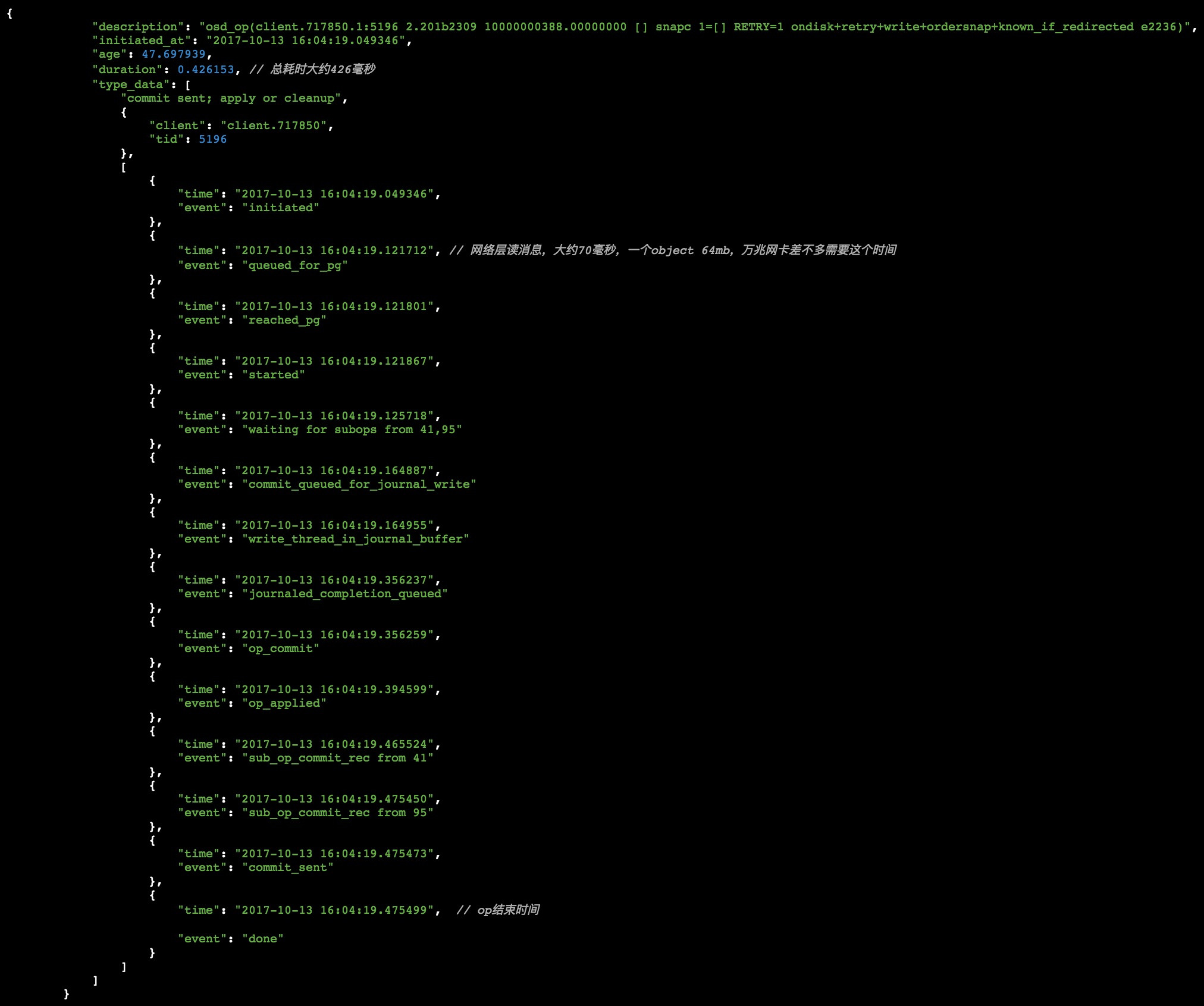The height and width of the screenshot is (1006, 1204).
Task: Click the "description" key text
Action: point(137,27)
